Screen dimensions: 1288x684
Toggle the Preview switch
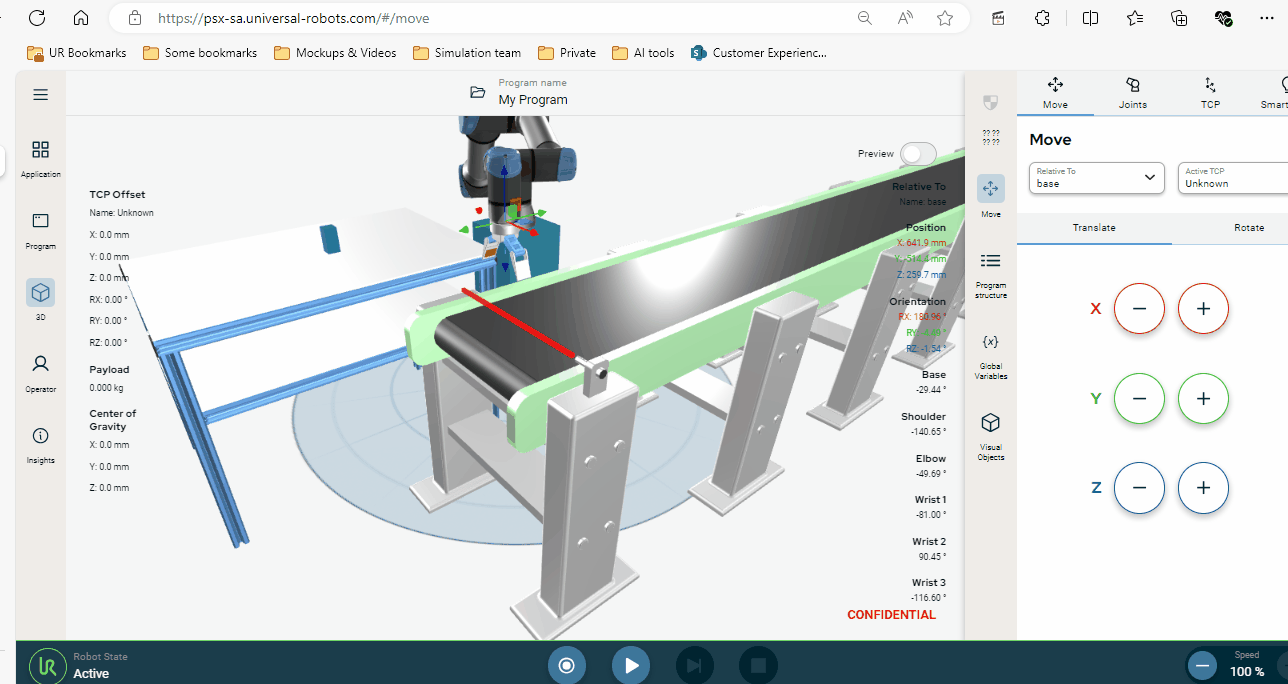pyautogui.click(x=918, y=153)
